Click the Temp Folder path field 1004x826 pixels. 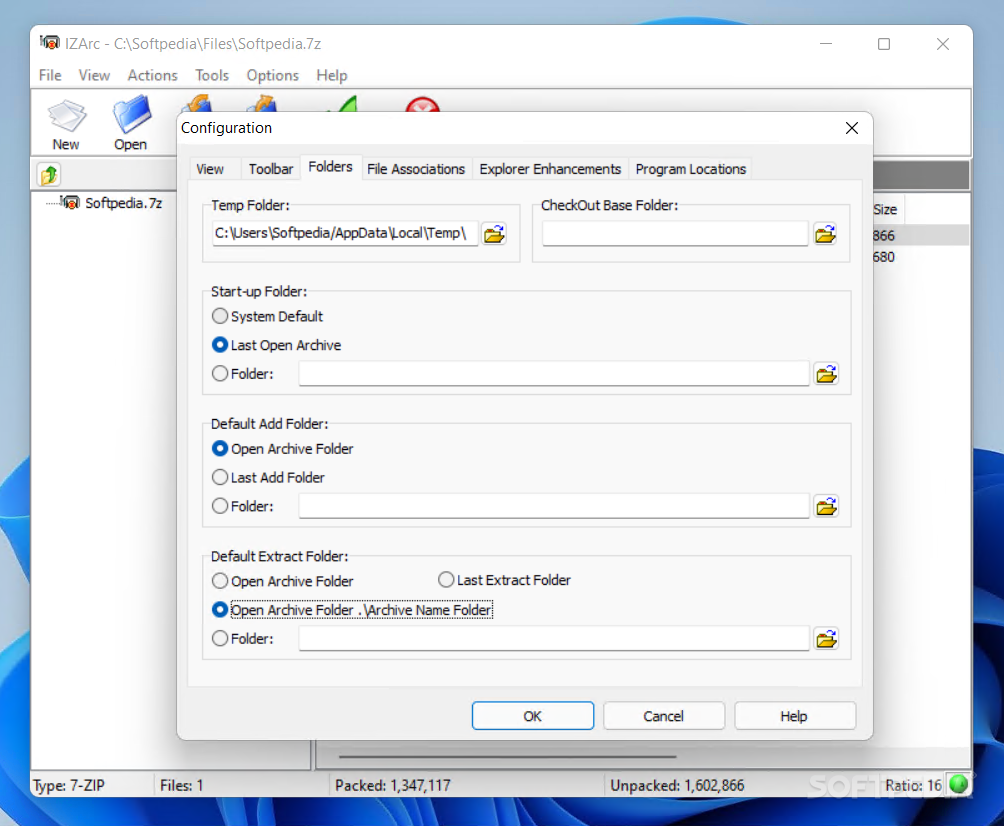(x=344, y=233)
